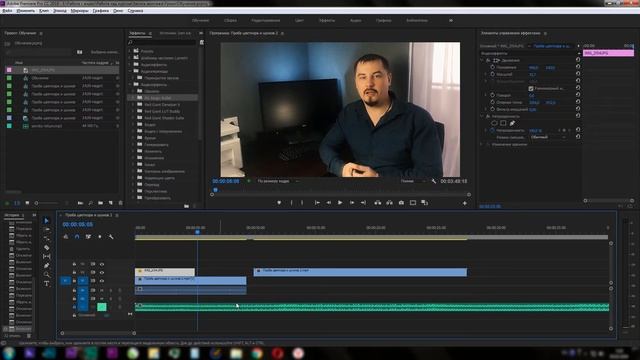This screenshot has height=360, width=640.
Task: Toggle uniform scale checkbox
Action: (x=531, y=89)
